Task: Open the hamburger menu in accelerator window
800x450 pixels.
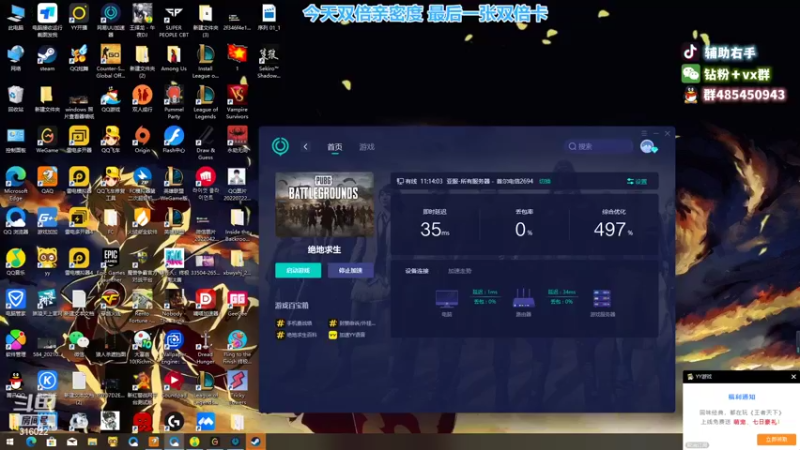Action: pos(644,133)
